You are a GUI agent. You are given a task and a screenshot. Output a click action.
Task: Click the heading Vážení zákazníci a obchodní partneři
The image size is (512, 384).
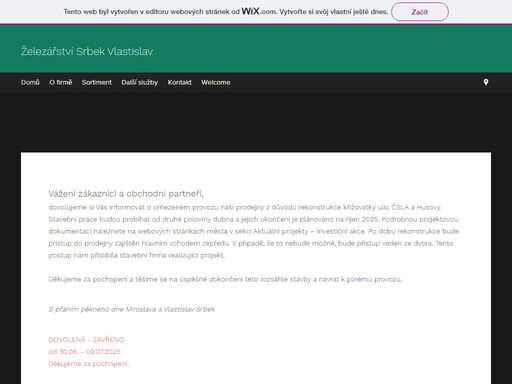pyautogui.click(x=126, y=194)
